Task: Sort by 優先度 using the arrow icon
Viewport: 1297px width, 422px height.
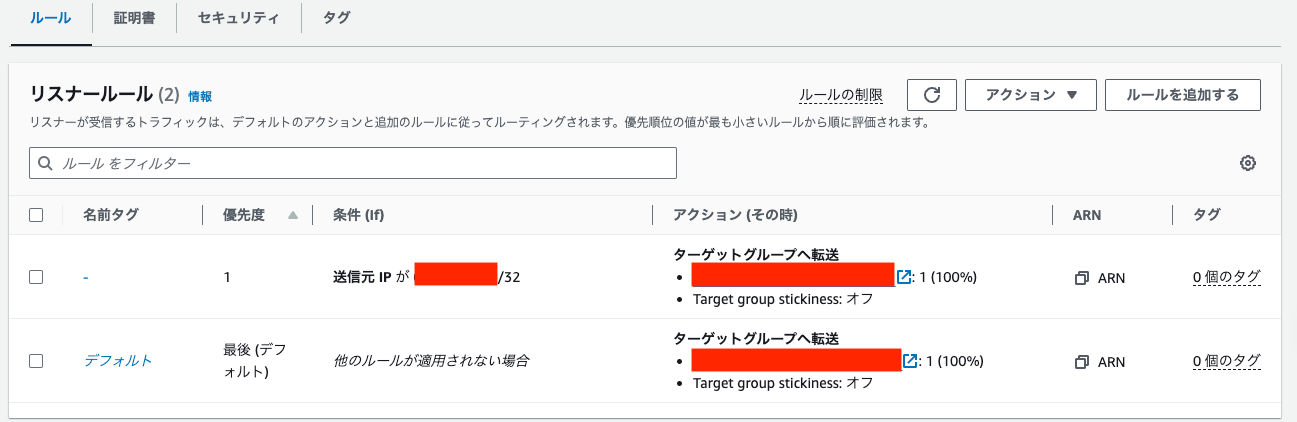Action: coord(293,215)
